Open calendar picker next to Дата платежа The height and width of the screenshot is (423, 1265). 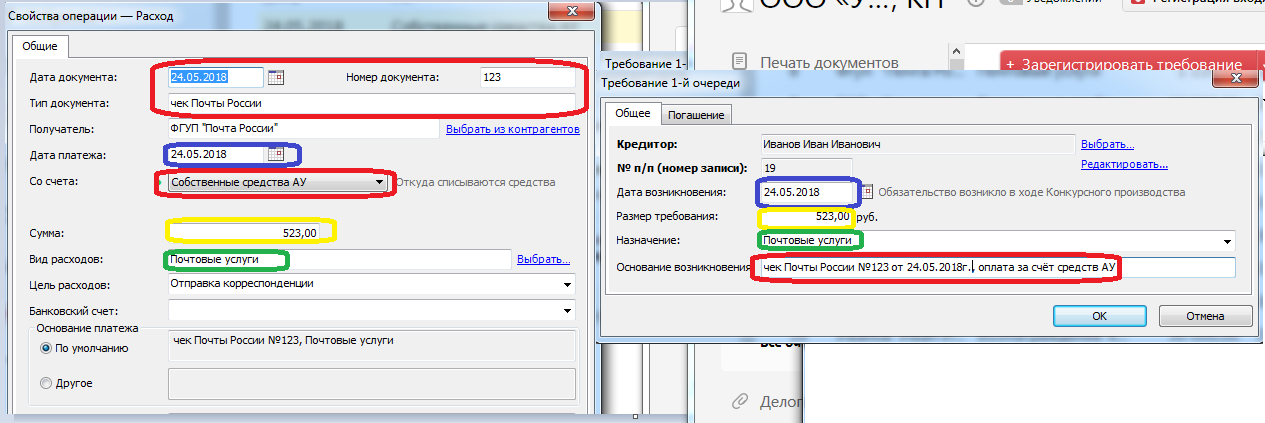pyautogui.click(x=277, y=155)
